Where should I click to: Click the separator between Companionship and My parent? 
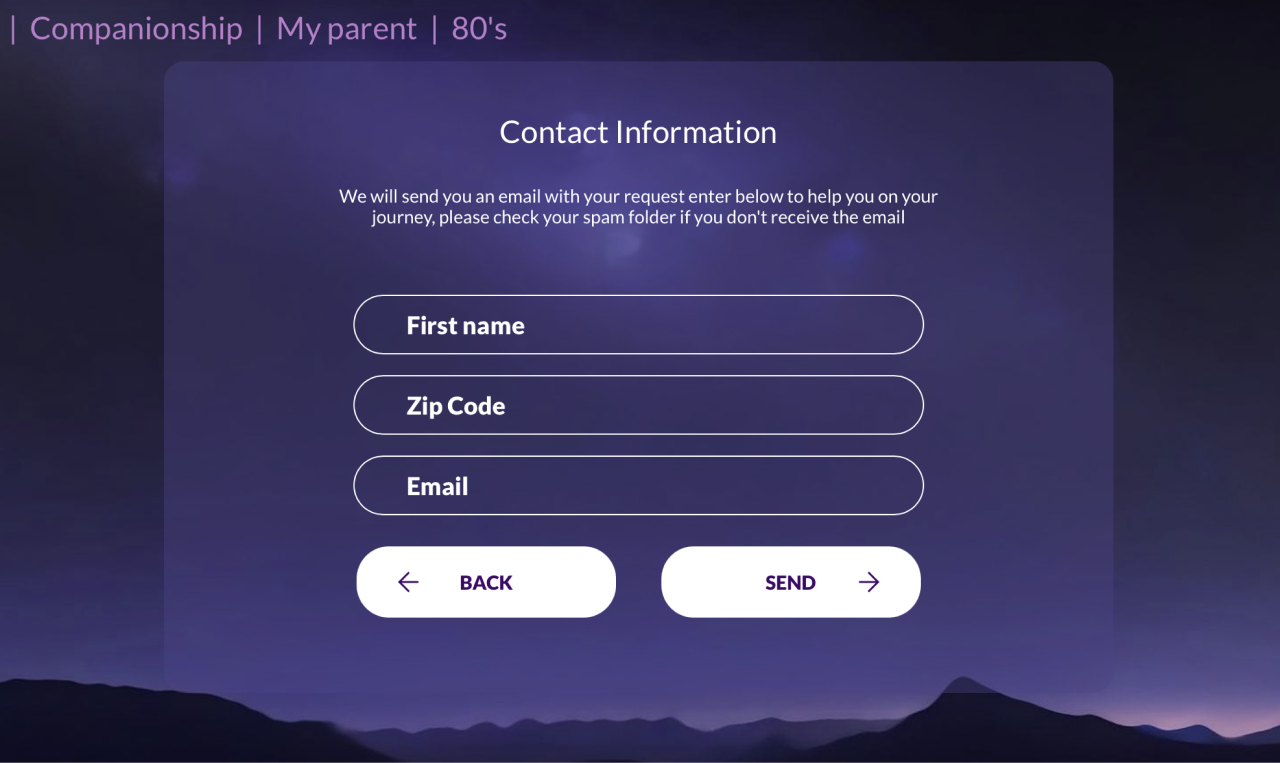coord(259,28)
